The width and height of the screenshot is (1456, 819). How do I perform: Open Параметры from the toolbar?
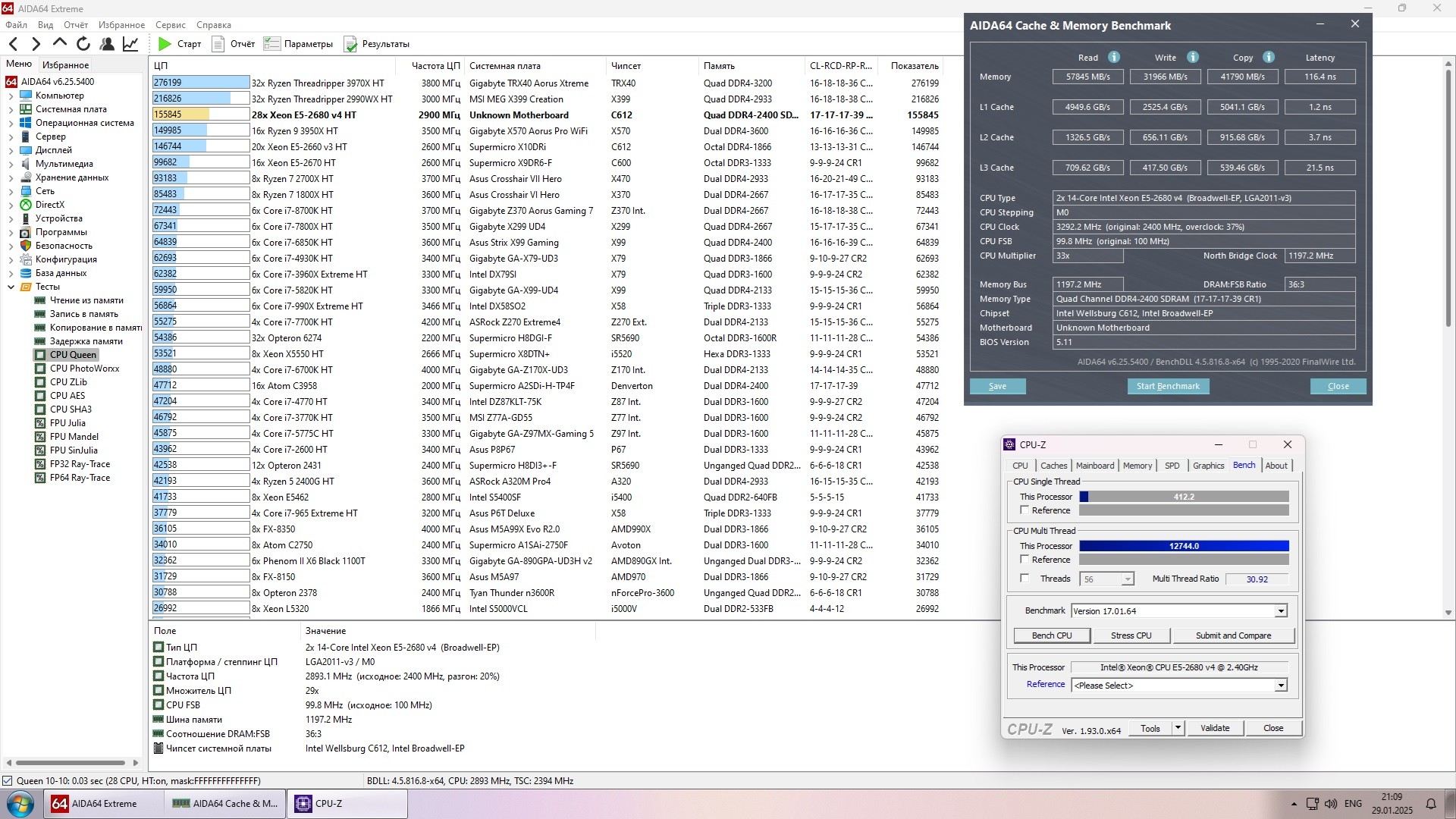click(298, 44)
